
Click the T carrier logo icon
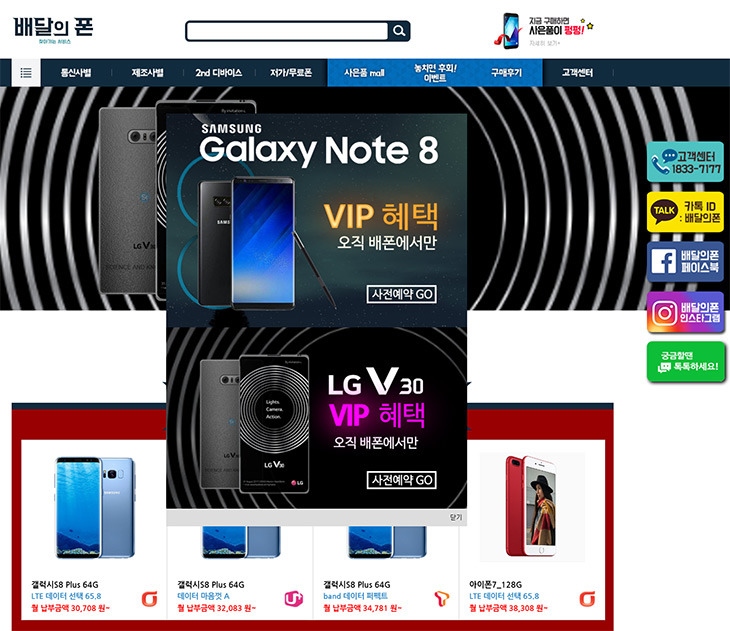441,598
